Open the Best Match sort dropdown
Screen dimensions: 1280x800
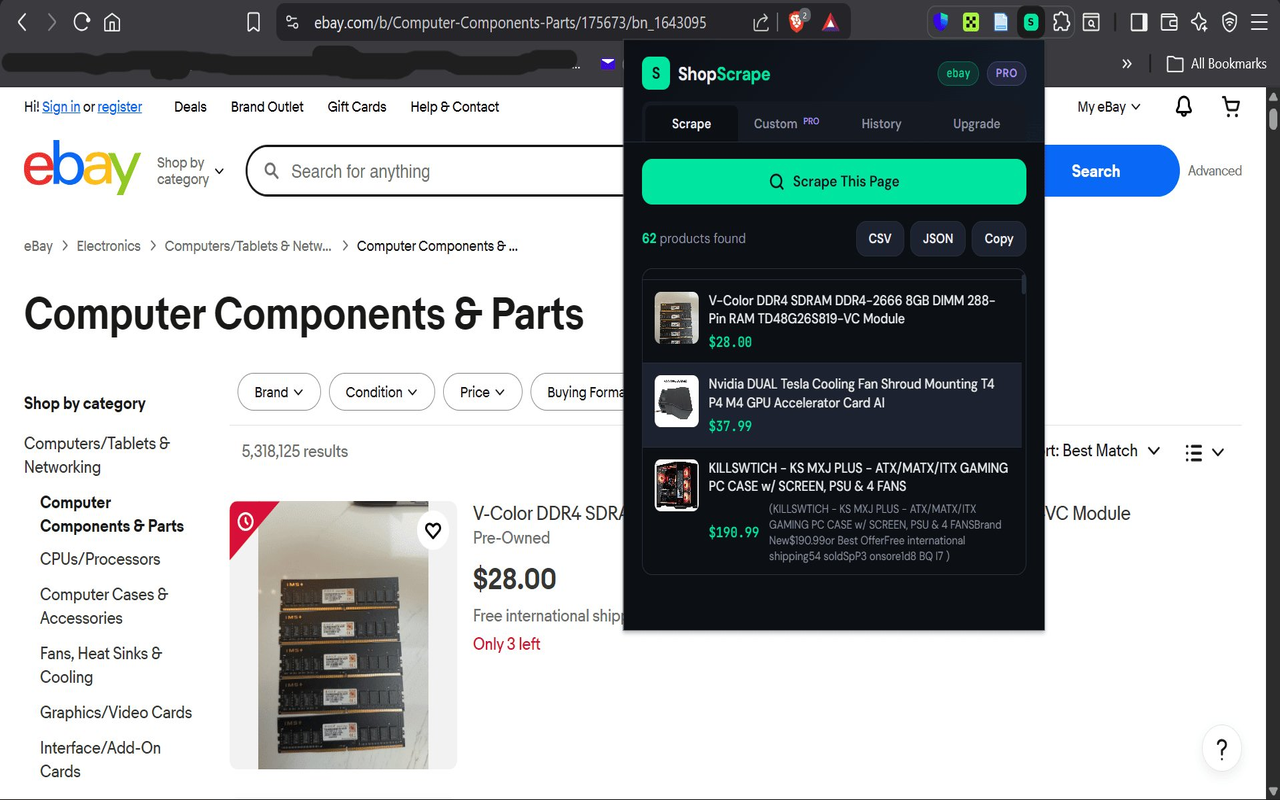[1103, 451]
